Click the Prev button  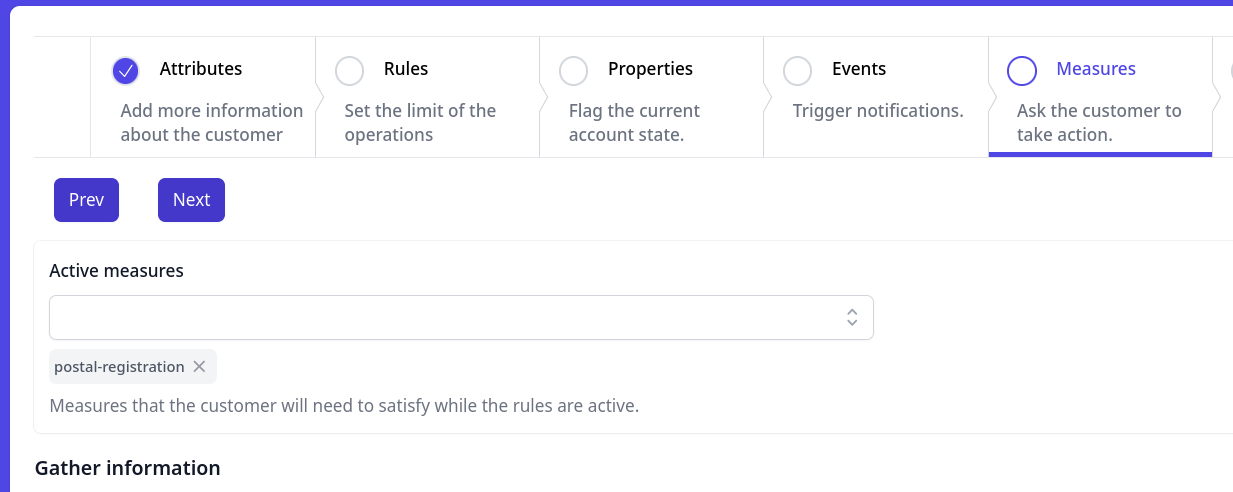tap(86, 200)
